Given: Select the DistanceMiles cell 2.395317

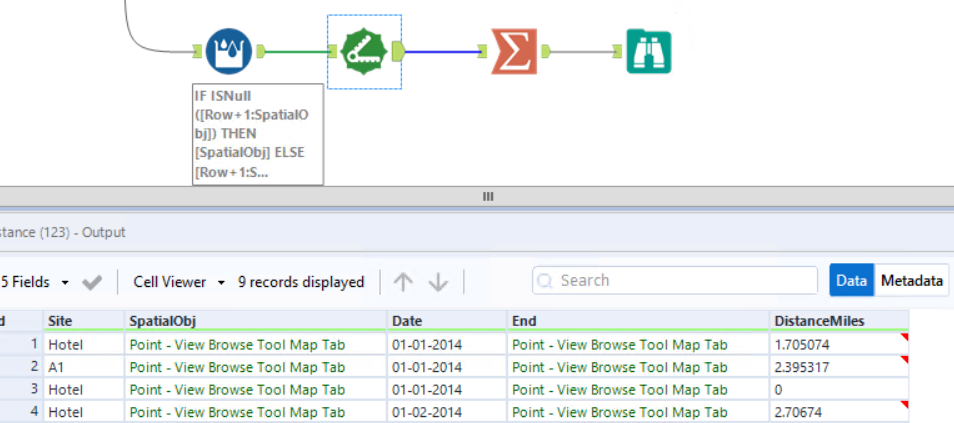Looking at the screenshot, I should 839,368.
